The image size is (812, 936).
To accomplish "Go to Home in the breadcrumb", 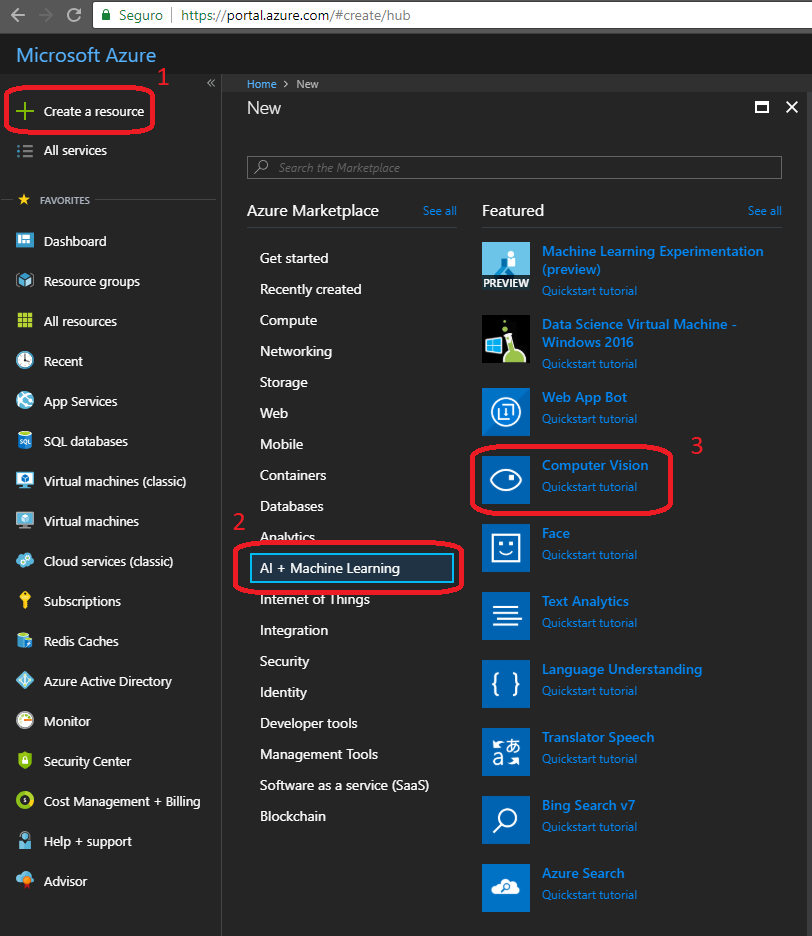I will point(261,84).
